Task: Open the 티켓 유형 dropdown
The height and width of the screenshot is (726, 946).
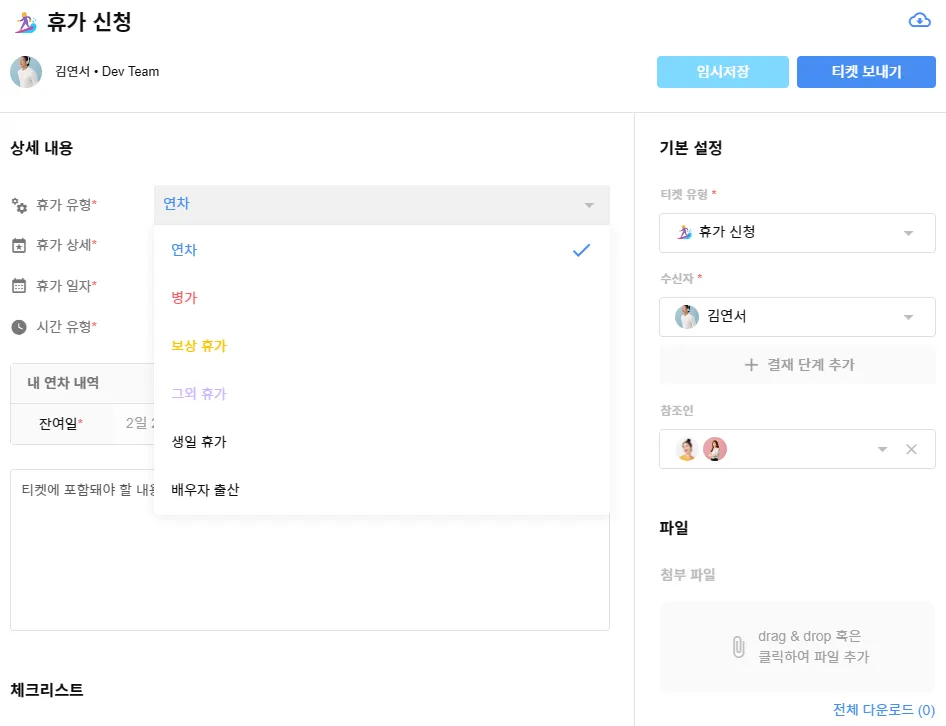Action: point(797,232)
